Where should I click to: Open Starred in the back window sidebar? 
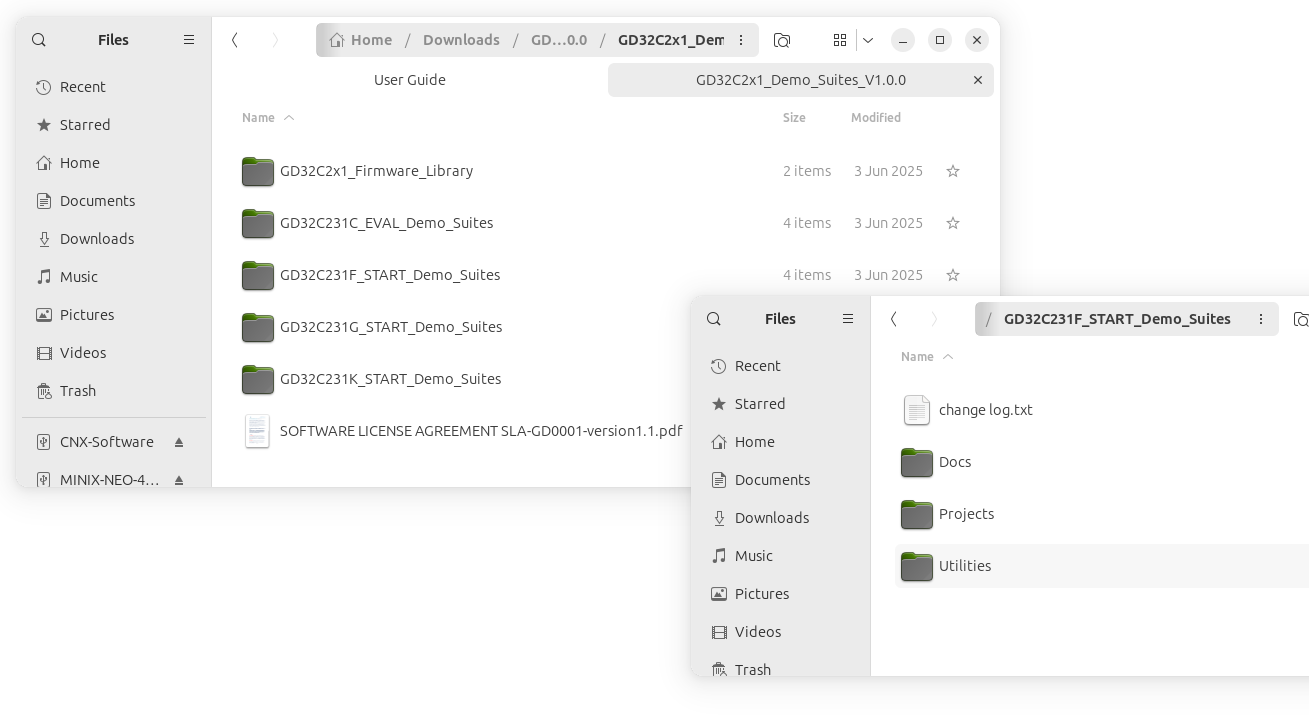point(113,125)
